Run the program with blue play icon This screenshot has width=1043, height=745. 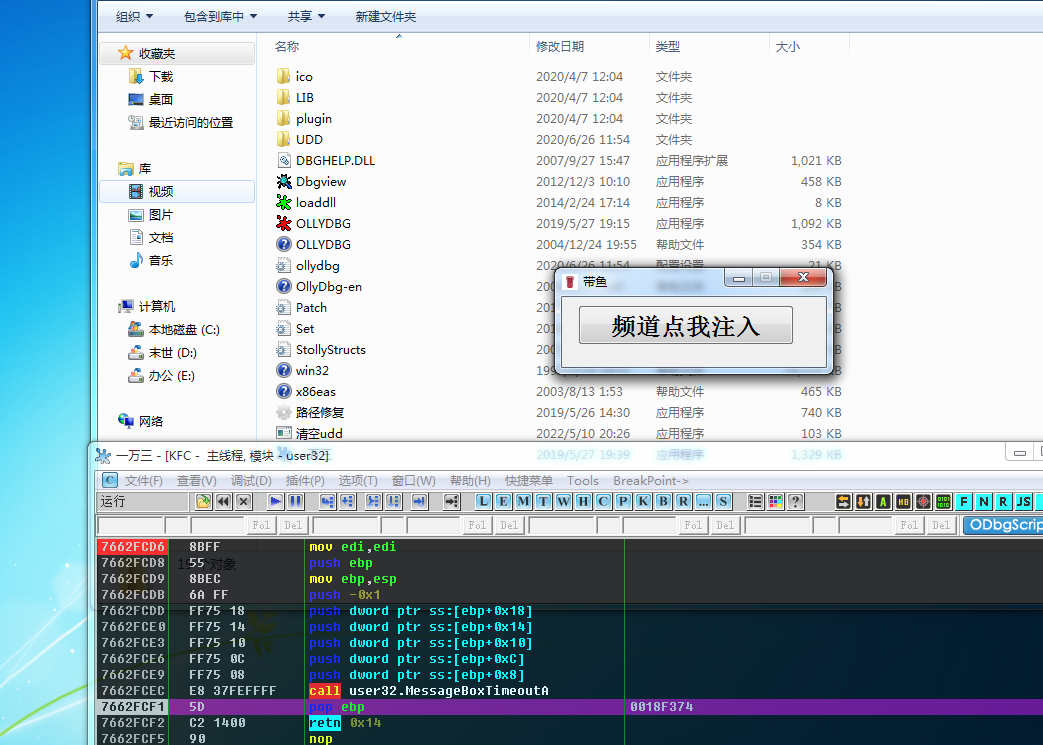point(275,501)
